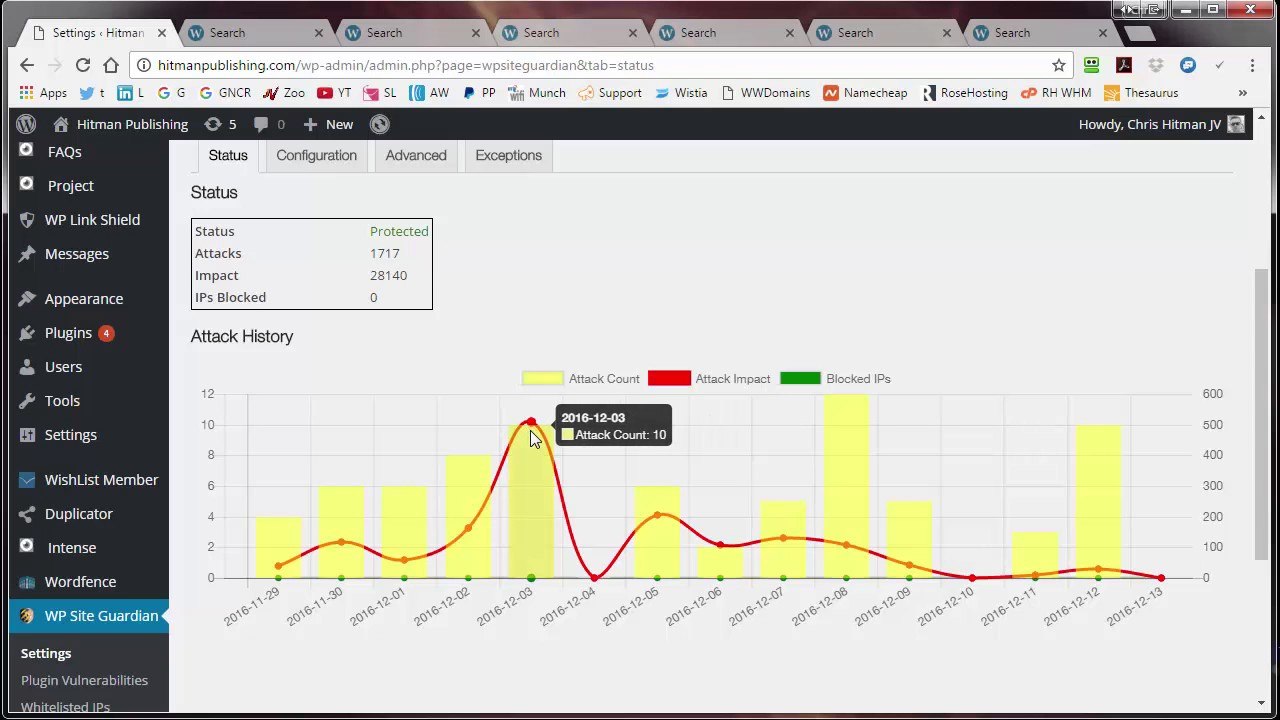
Task: Switch to the Configuration tab
Action: (x=316, y=155)
